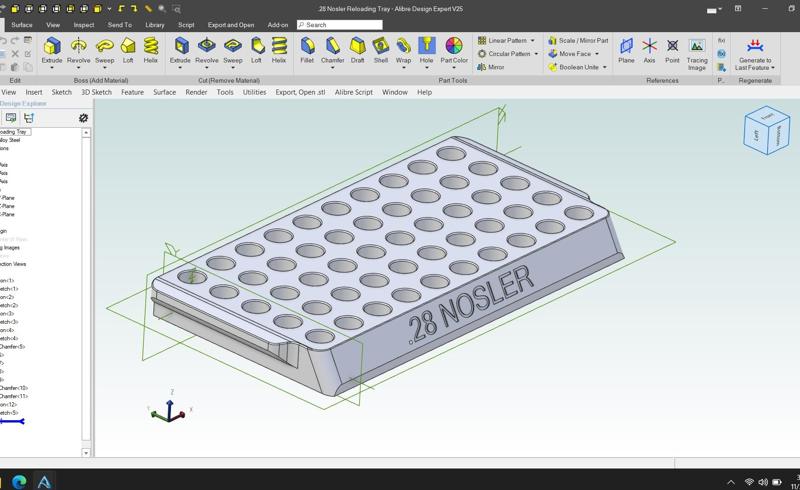Open the Tracing Image tool
Screen dimensions: 800x490
[697, 54]
